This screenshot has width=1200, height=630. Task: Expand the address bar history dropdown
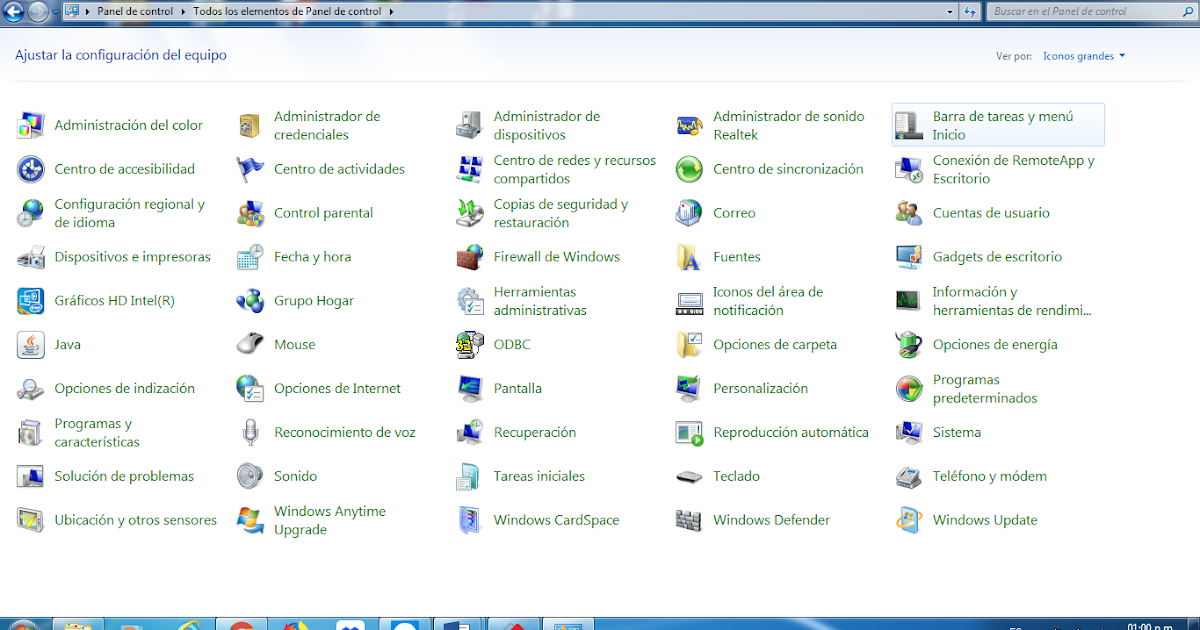[x=951, y=12]
